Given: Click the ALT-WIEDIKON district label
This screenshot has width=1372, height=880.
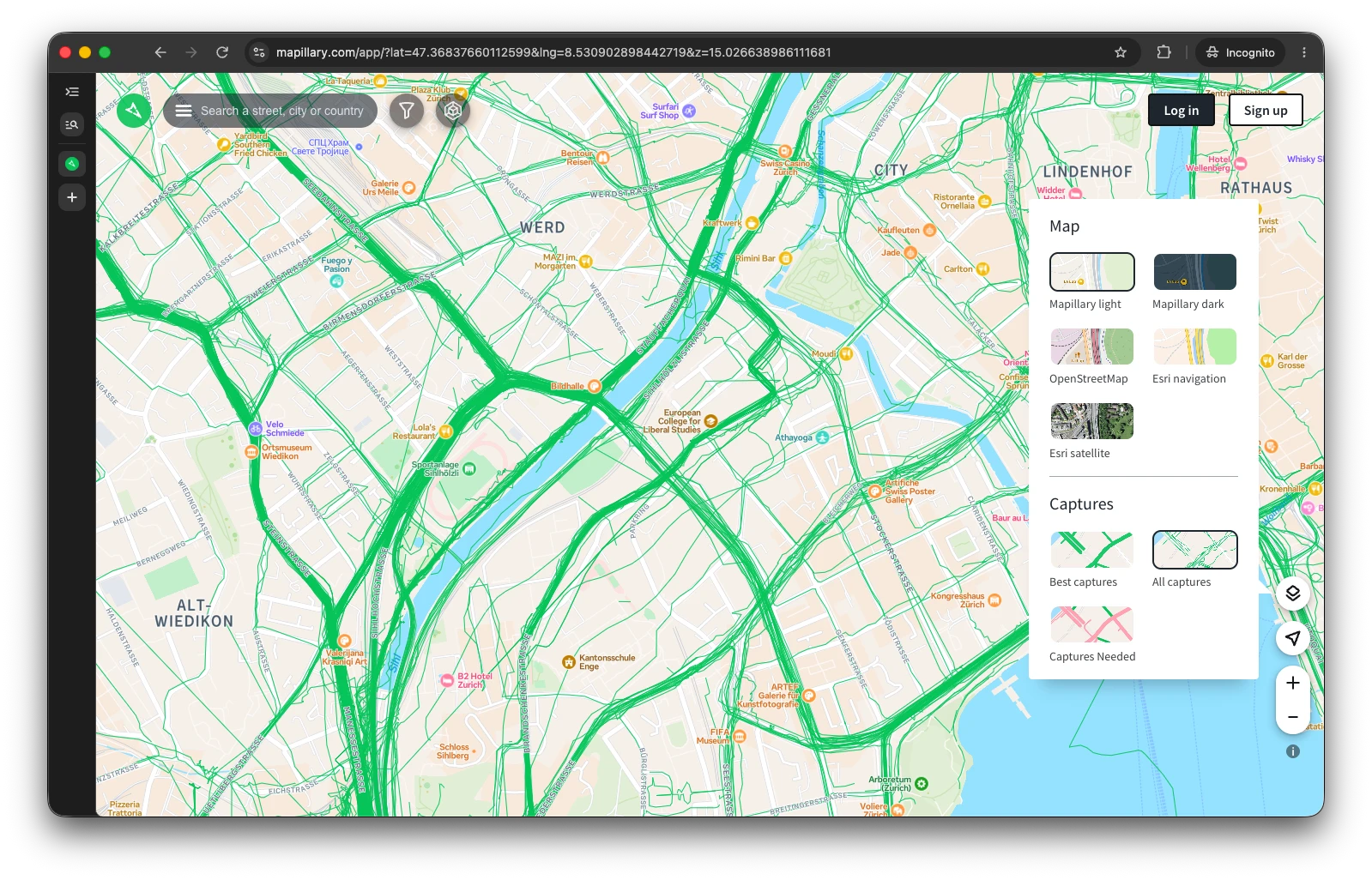Looking at the screenshot, I should (x=194, y=613).
